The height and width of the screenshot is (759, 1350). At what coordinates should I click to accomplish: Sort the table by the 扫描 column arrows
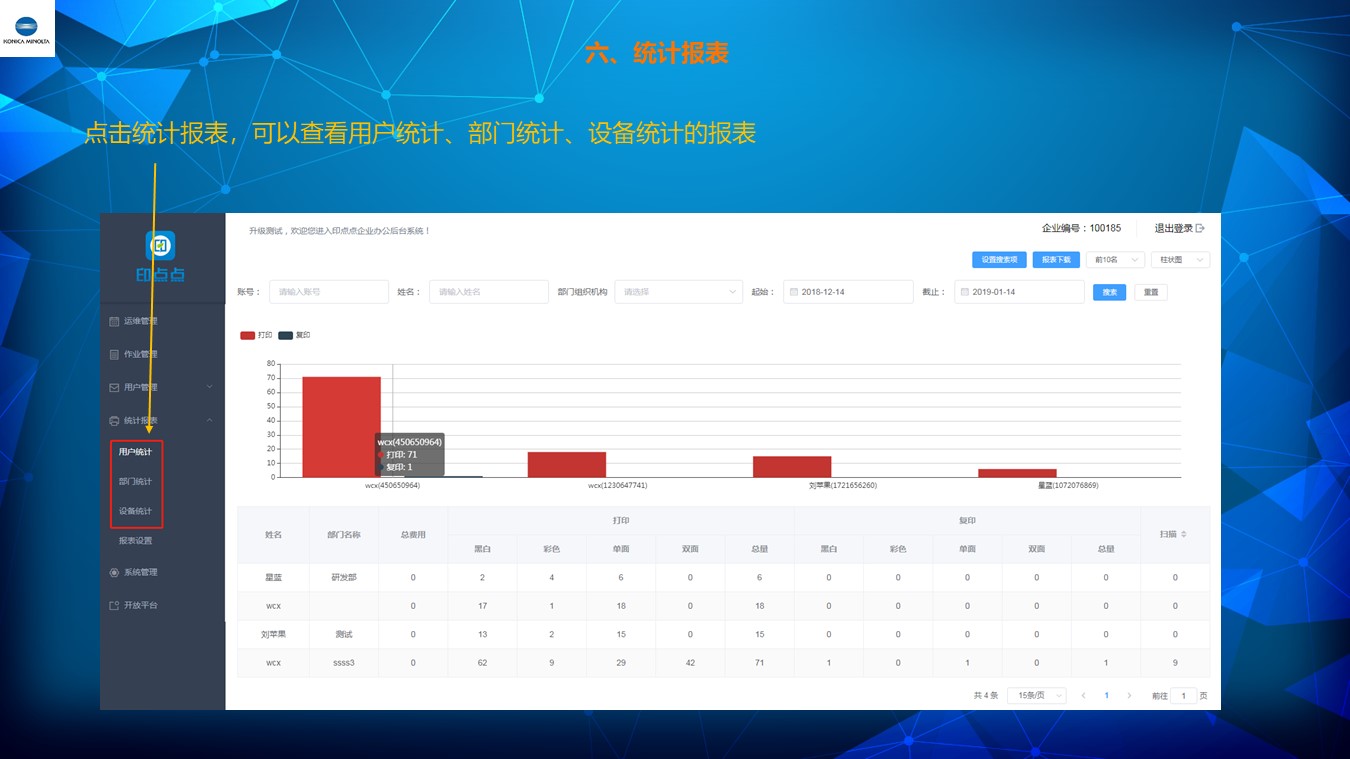click(1184, 535)
